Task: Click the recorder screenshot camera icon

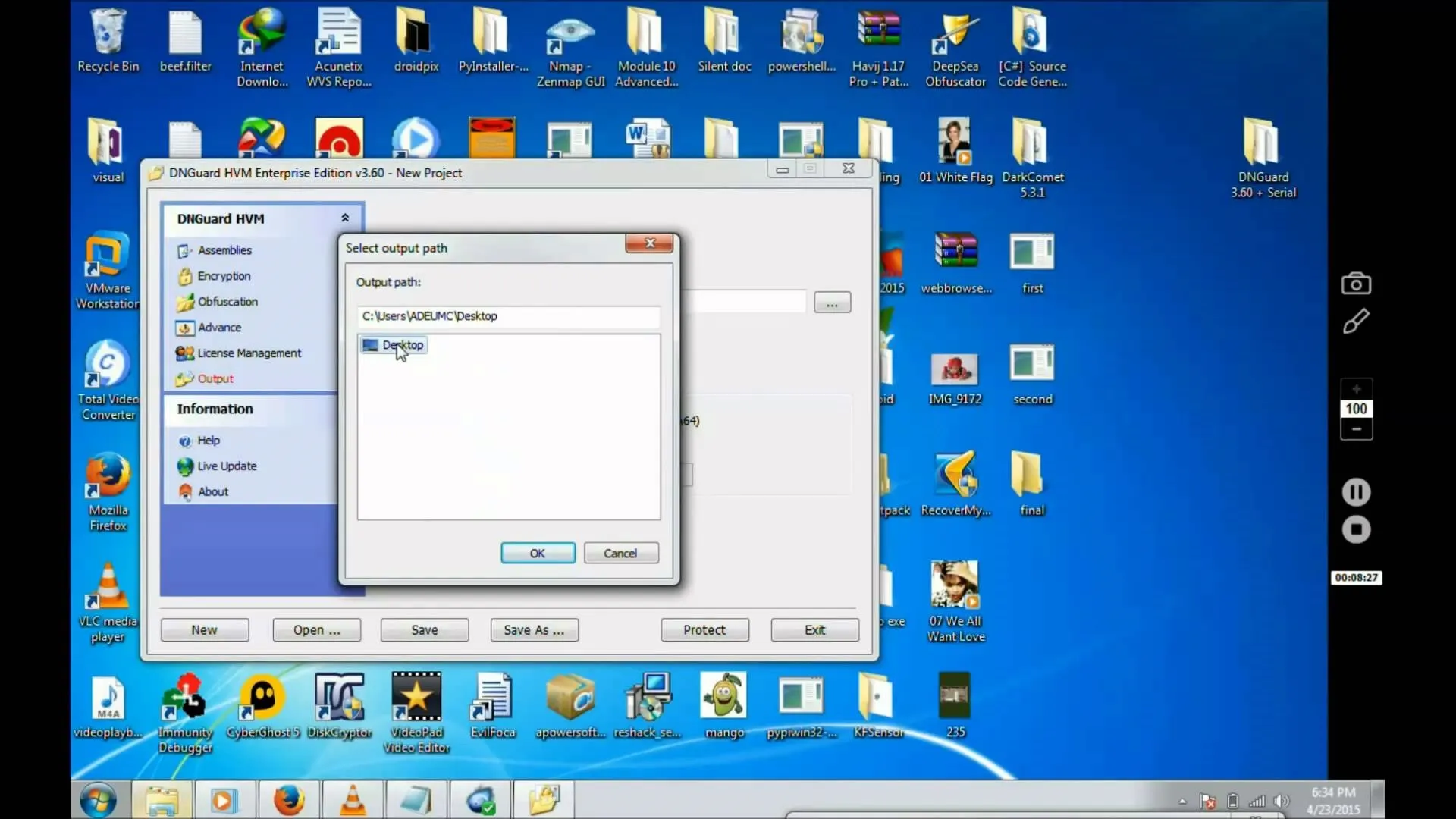Action: click(1356, 284)
